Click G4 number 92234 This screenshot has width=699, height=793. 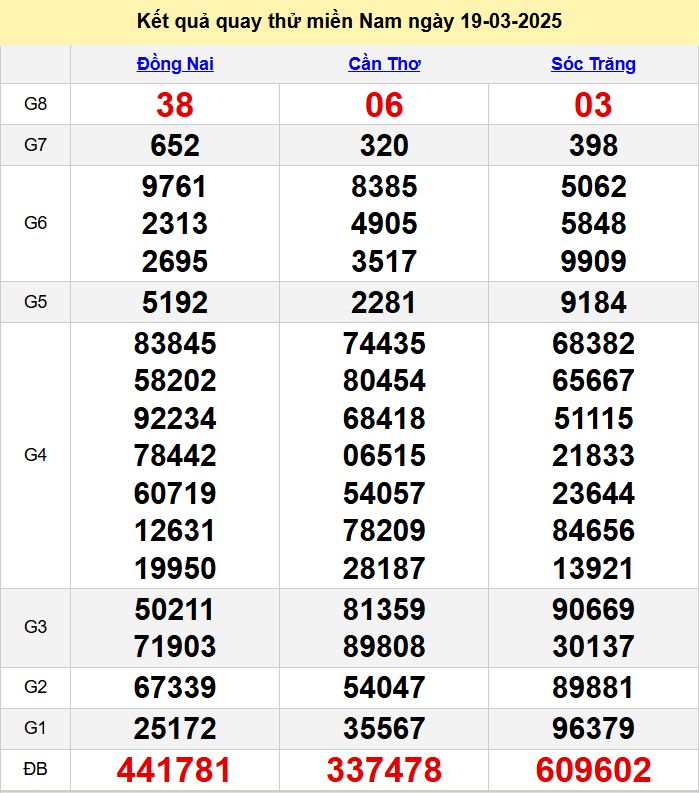point(175,419)
